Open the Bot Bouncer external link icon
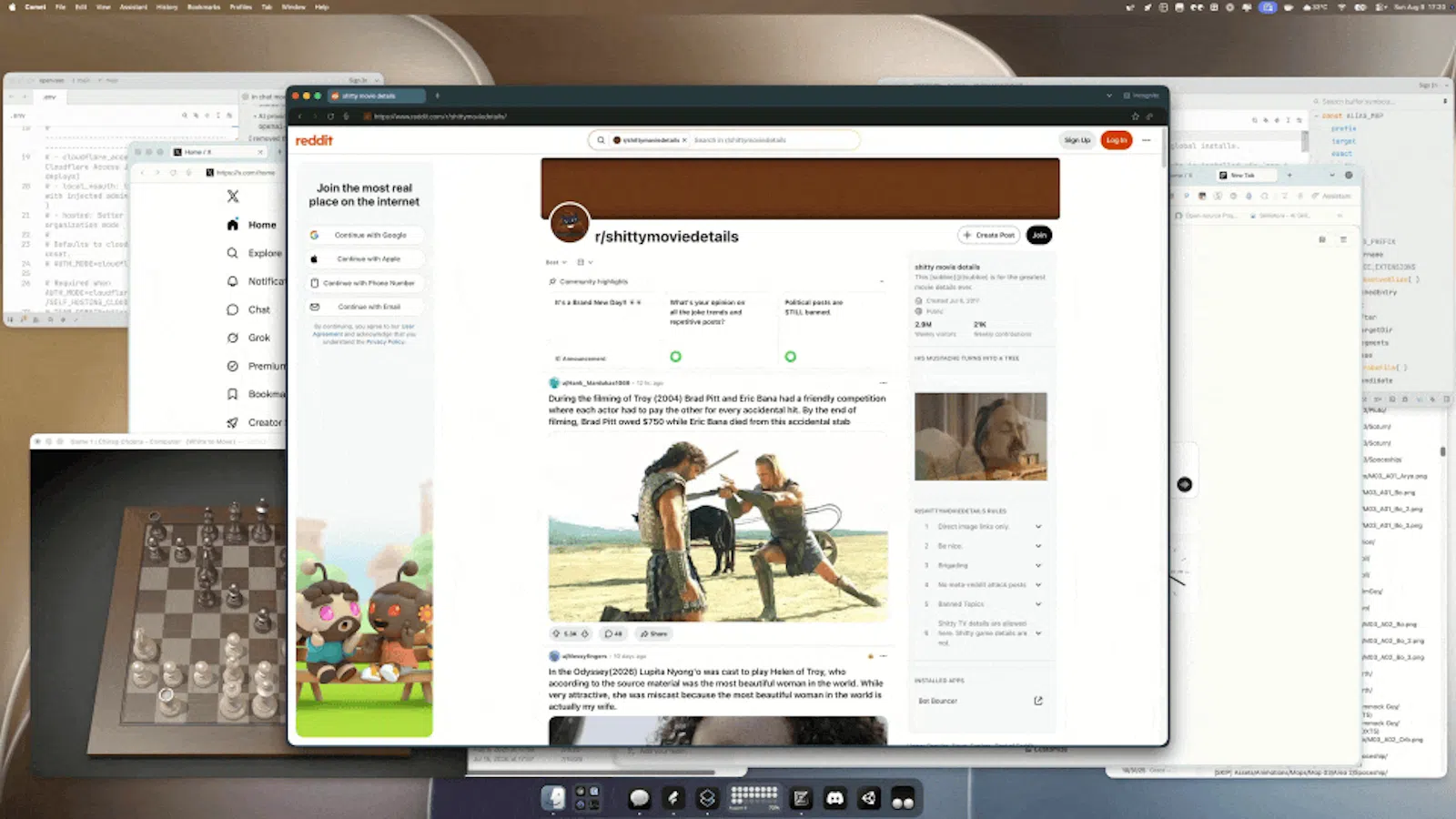Image resolution: width=1456 pixels, height=819 pixels. 1038,701
